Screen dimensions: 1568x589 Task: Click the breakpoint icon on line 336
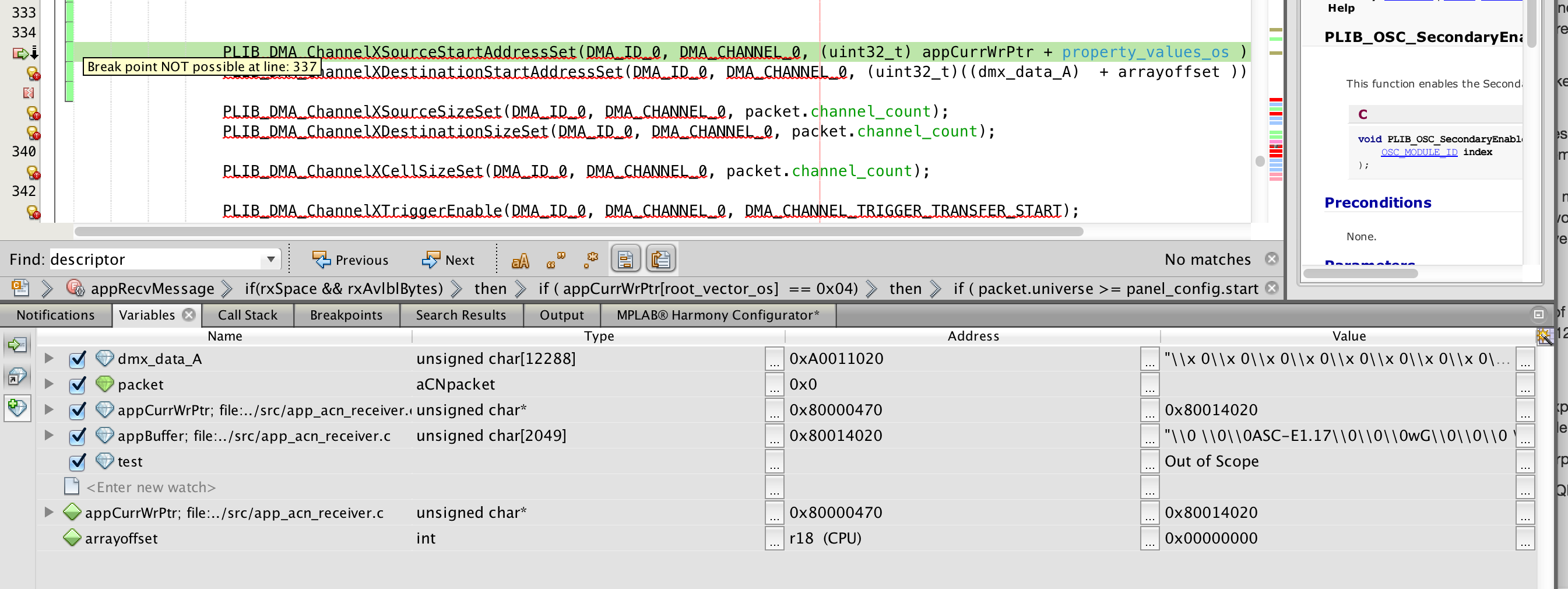coord(33,73)
